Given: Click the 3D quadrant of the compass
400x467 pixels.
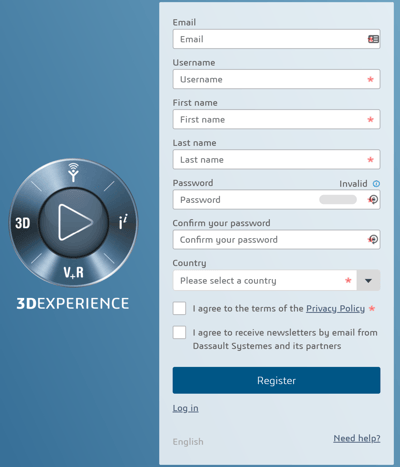Looking at the screenshot, I should pyautogui.click(x=23, y=223).
